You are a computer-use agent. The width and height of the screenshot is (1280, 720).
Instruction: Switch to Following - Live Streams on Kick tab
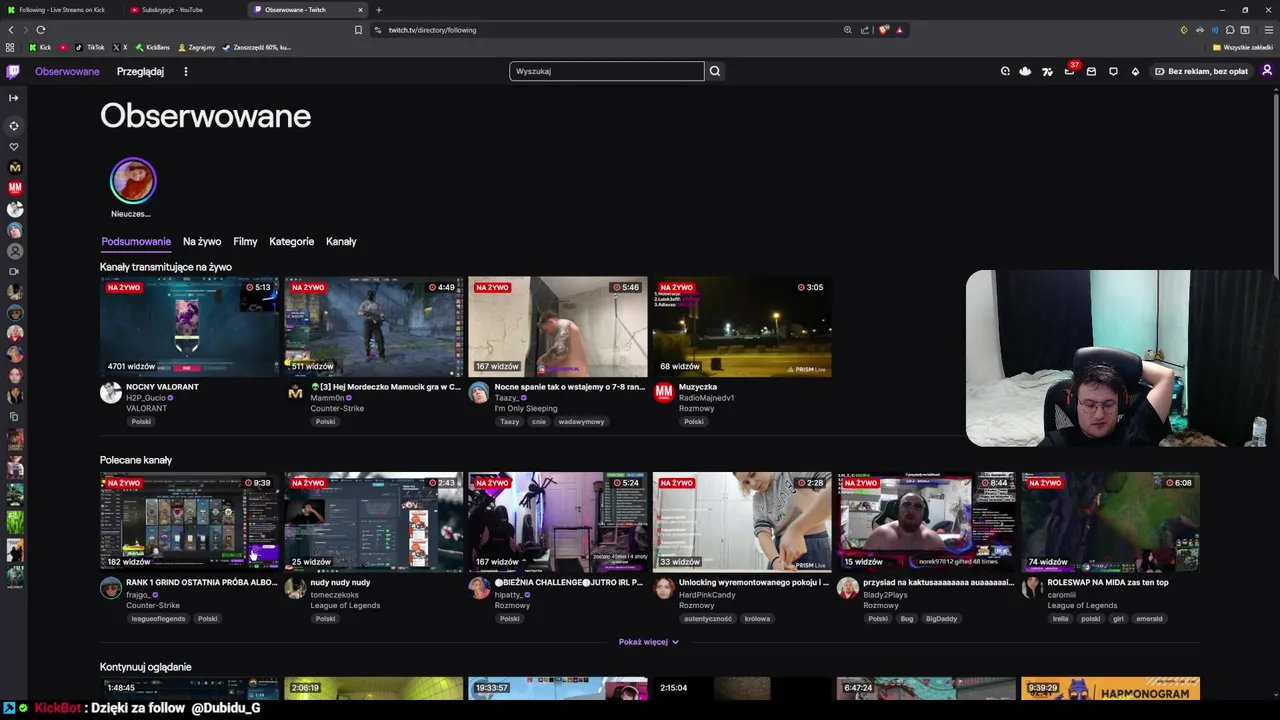coord(61,10)
